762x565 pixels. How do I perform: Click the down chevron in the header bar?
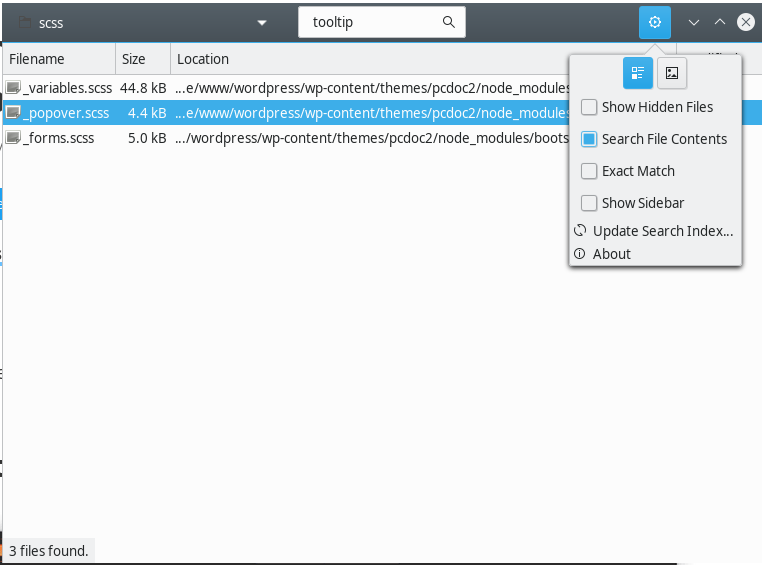pos(694,22)
